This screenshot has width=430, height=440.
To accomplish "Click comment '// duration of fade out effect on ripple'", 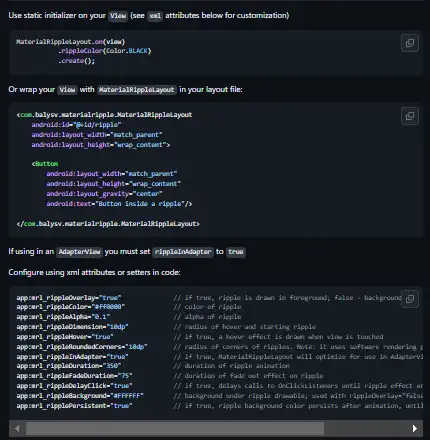I will tap(248, 376).
